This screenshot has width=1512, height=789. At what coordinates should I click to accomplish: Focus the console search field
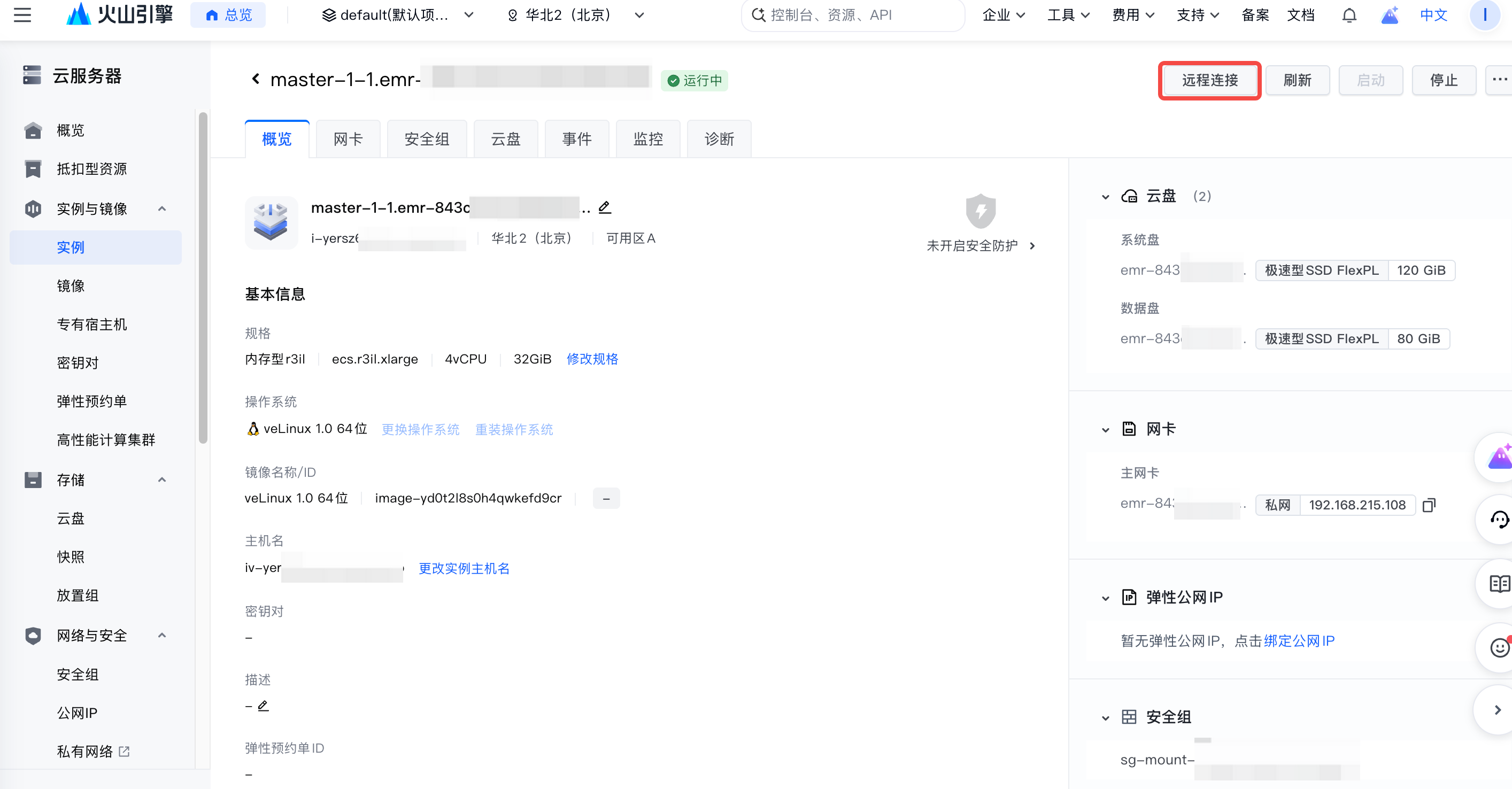[x=853, y=14]
